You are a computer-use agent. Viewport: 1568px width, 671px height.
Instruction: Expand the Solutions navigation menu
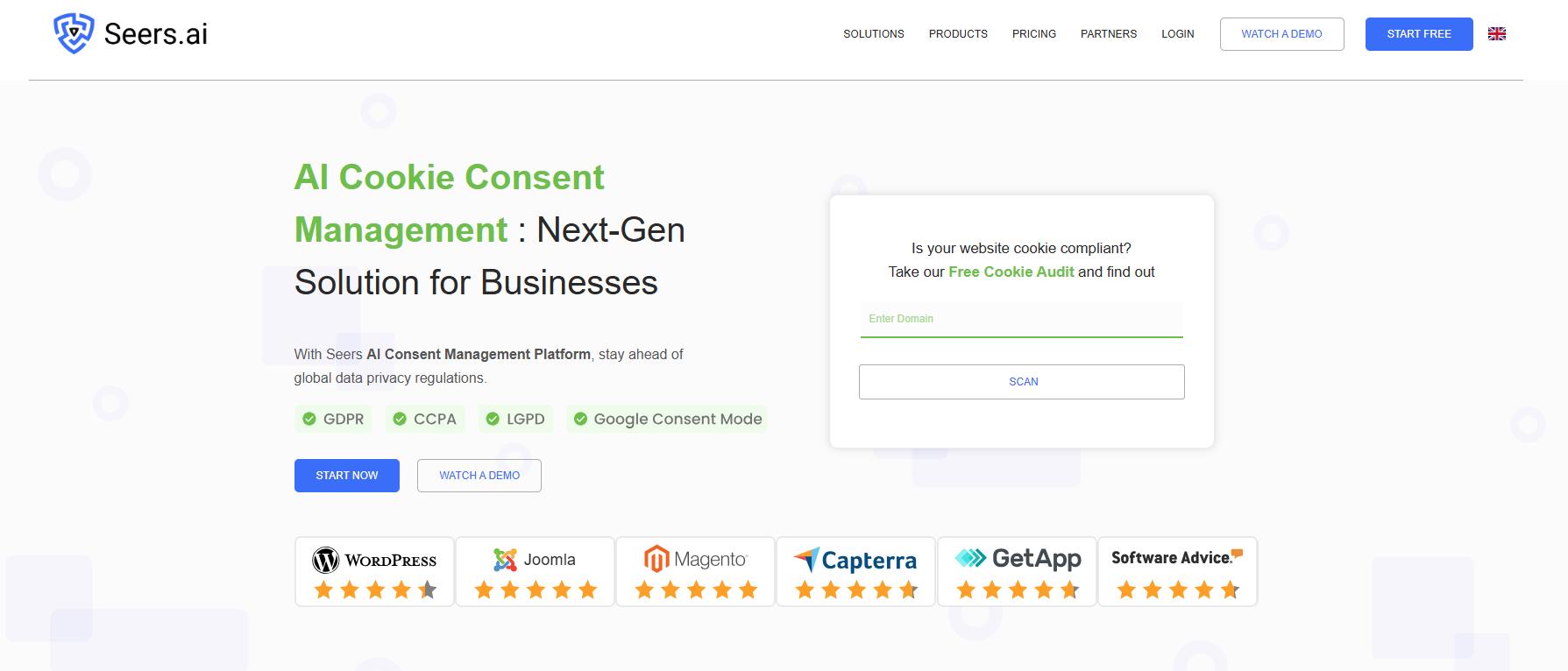(873, 34)
